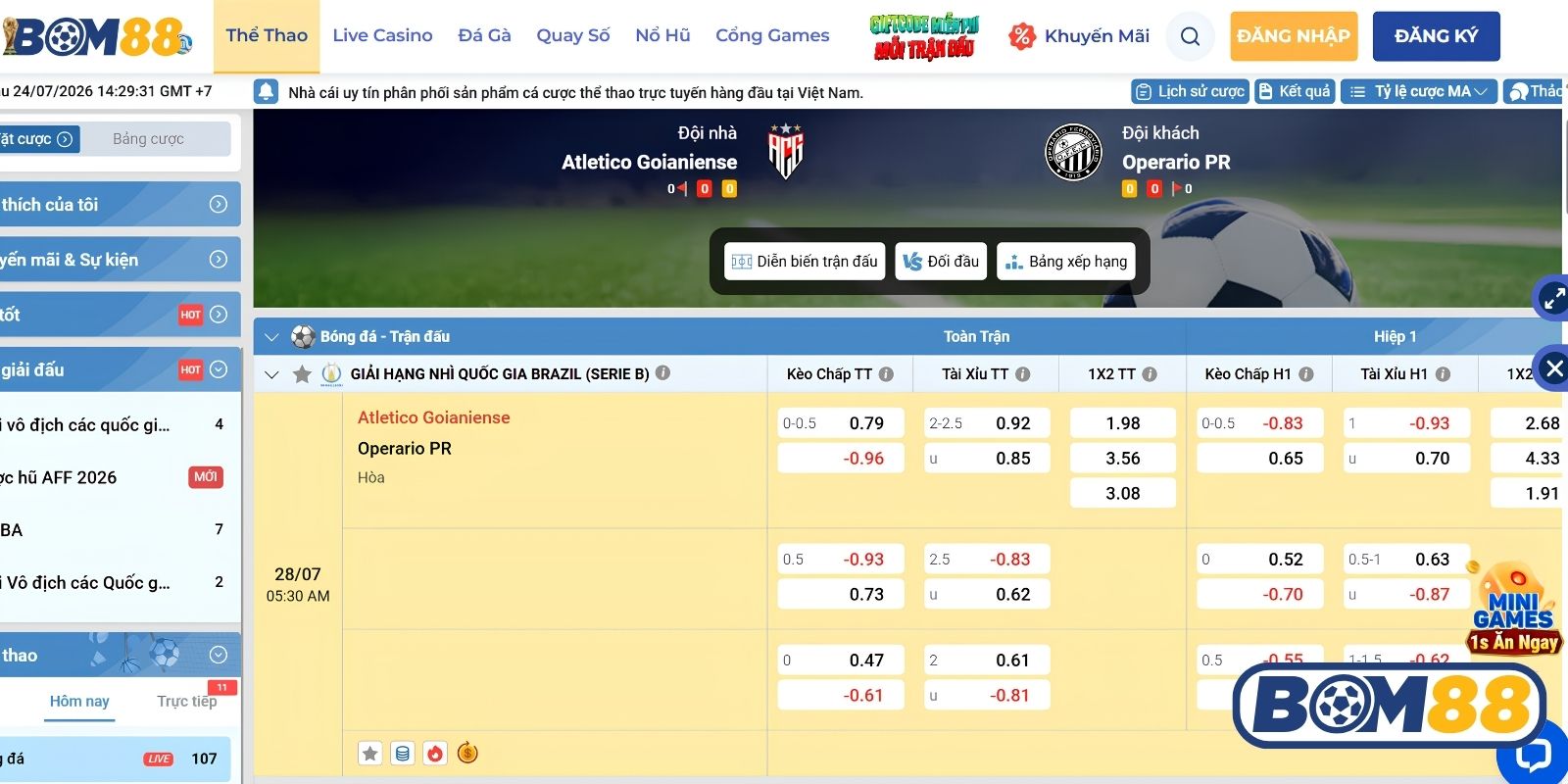Click the giftcode promotional banner
The height and width of the screenshot is (784, 1568).
click(924, 36)
